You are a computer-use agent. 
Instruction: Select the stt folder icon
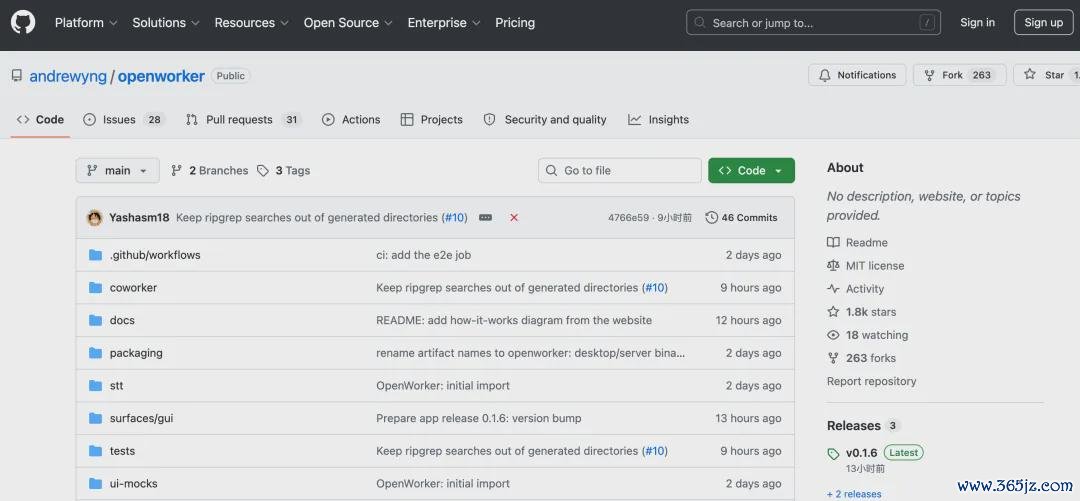[x=96, y=385]
